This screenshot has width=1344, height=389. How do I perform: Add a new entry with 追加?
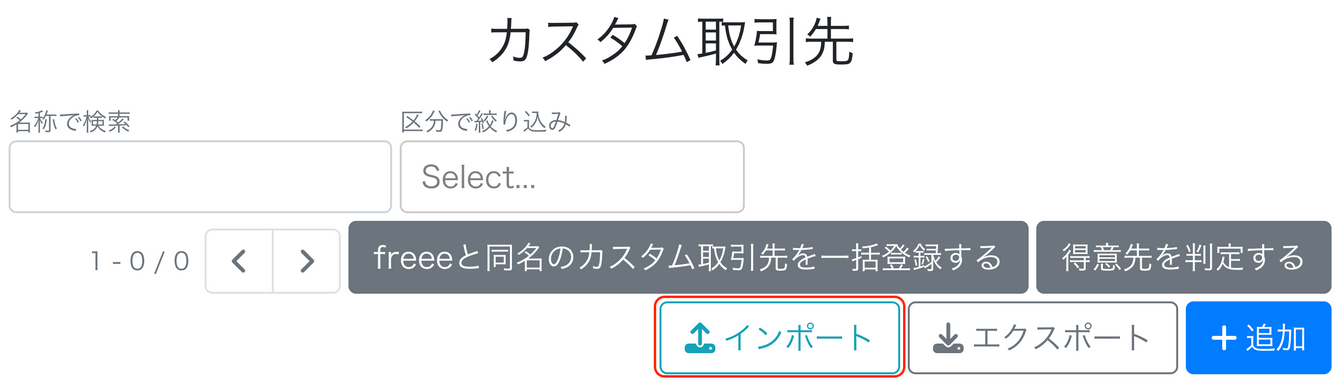1259,338
